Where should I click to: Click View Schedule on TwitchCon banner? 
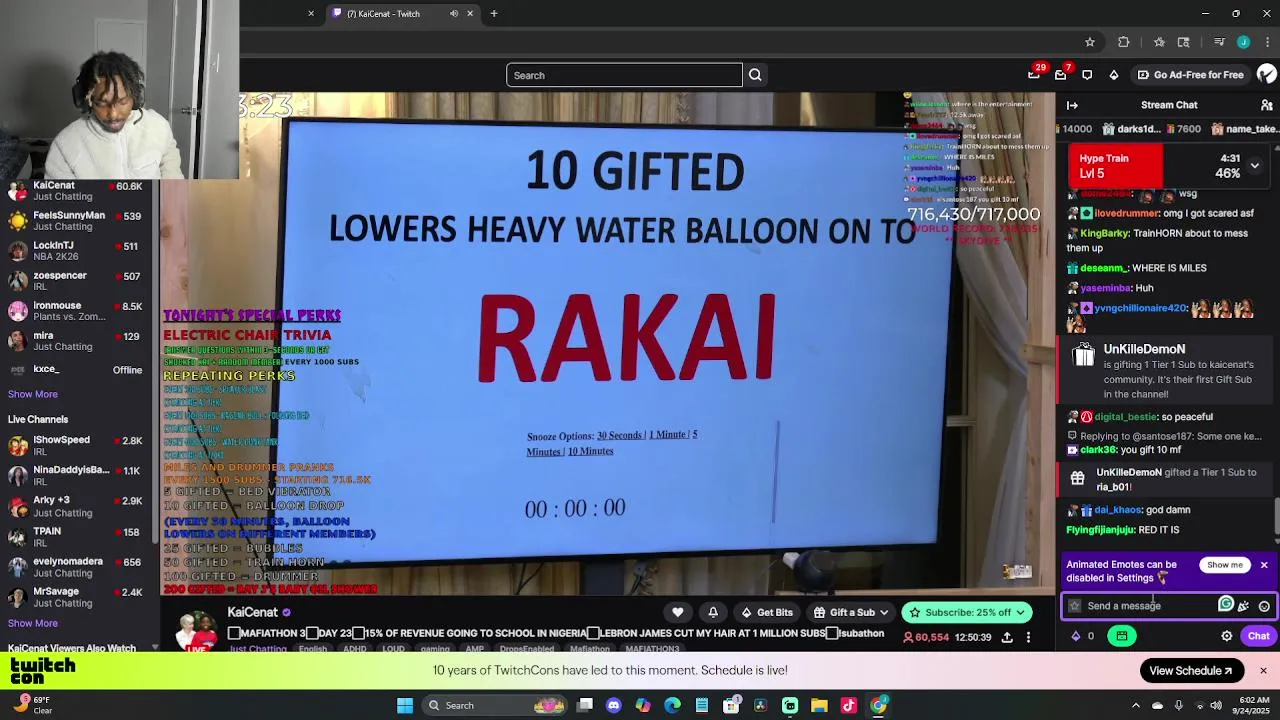[1190, 671]
